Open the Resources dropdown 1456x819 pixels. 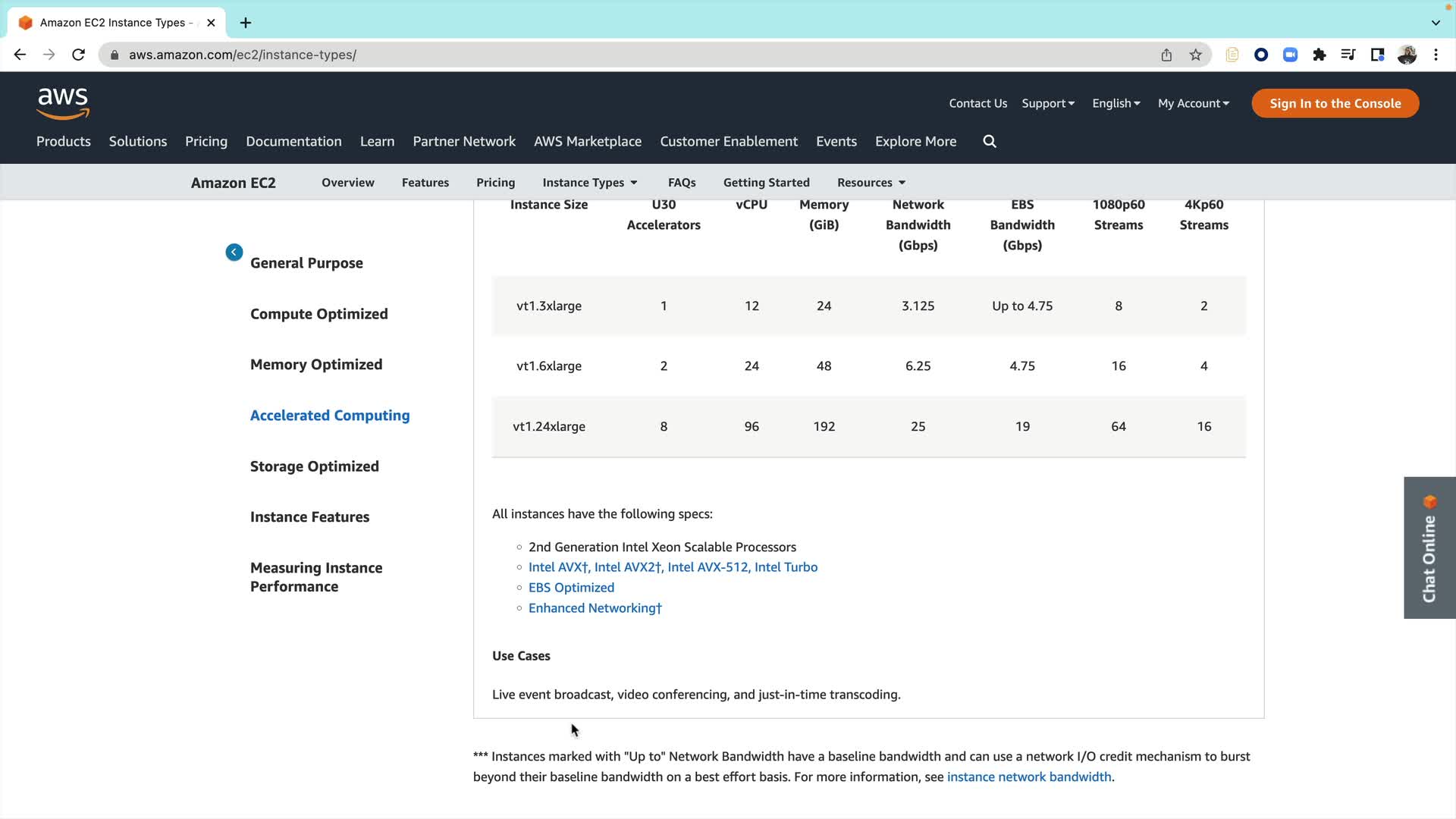coord(871,183)
